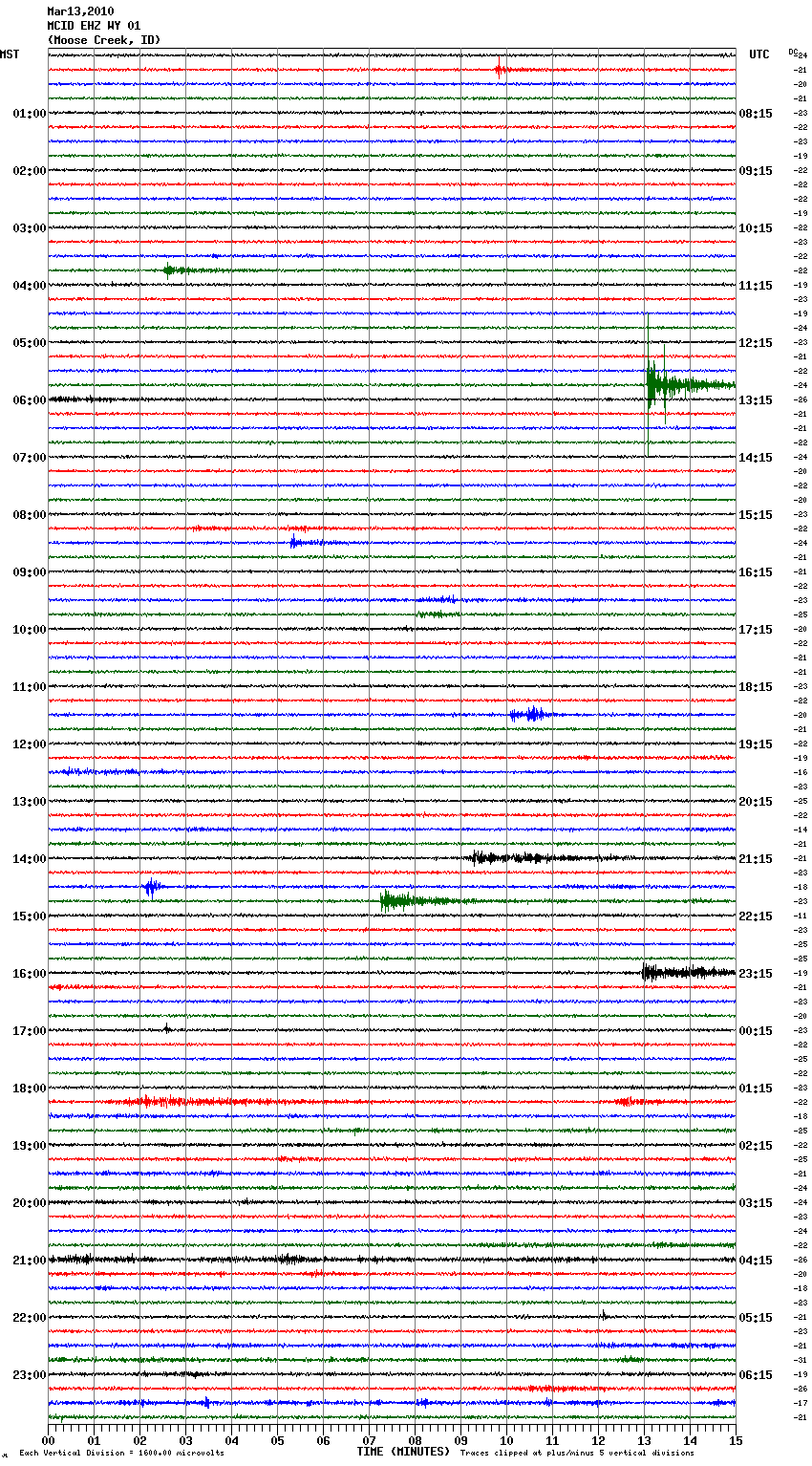Image resolution: width=812 pixels, height=1466 pixels.
Task: Click the 07 minute axis tick label
Action: pyautogui.click(x=370, y=1440)
